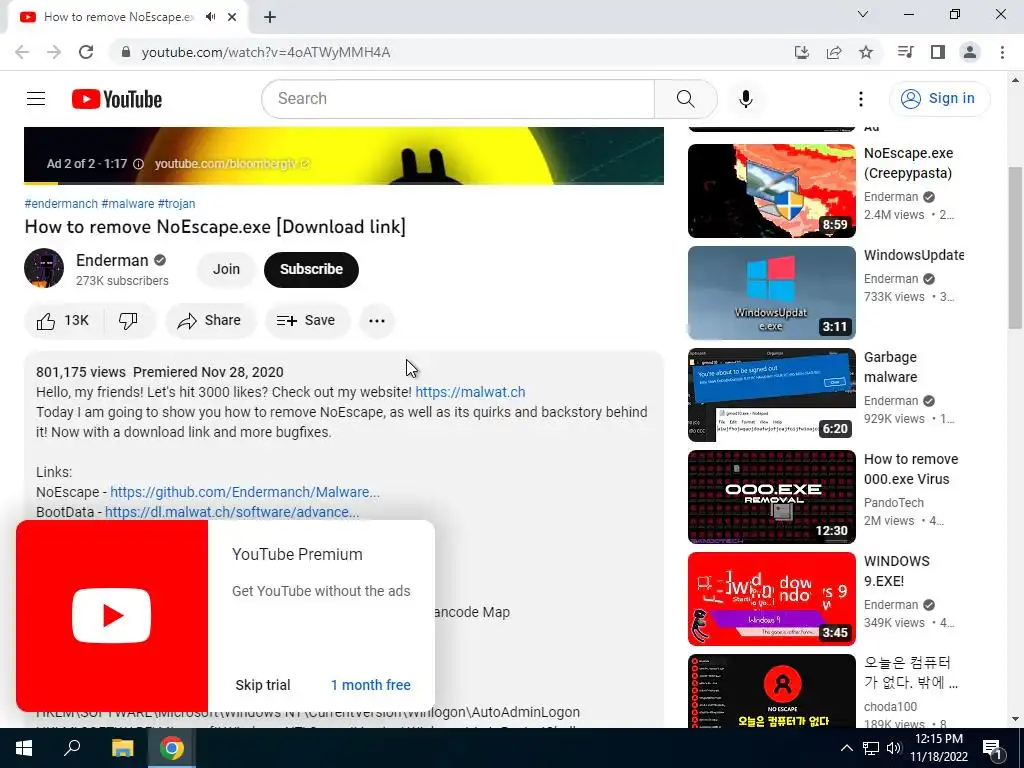Click the Join button
This screenshot has width=1024, height=768.
point(226,269)
